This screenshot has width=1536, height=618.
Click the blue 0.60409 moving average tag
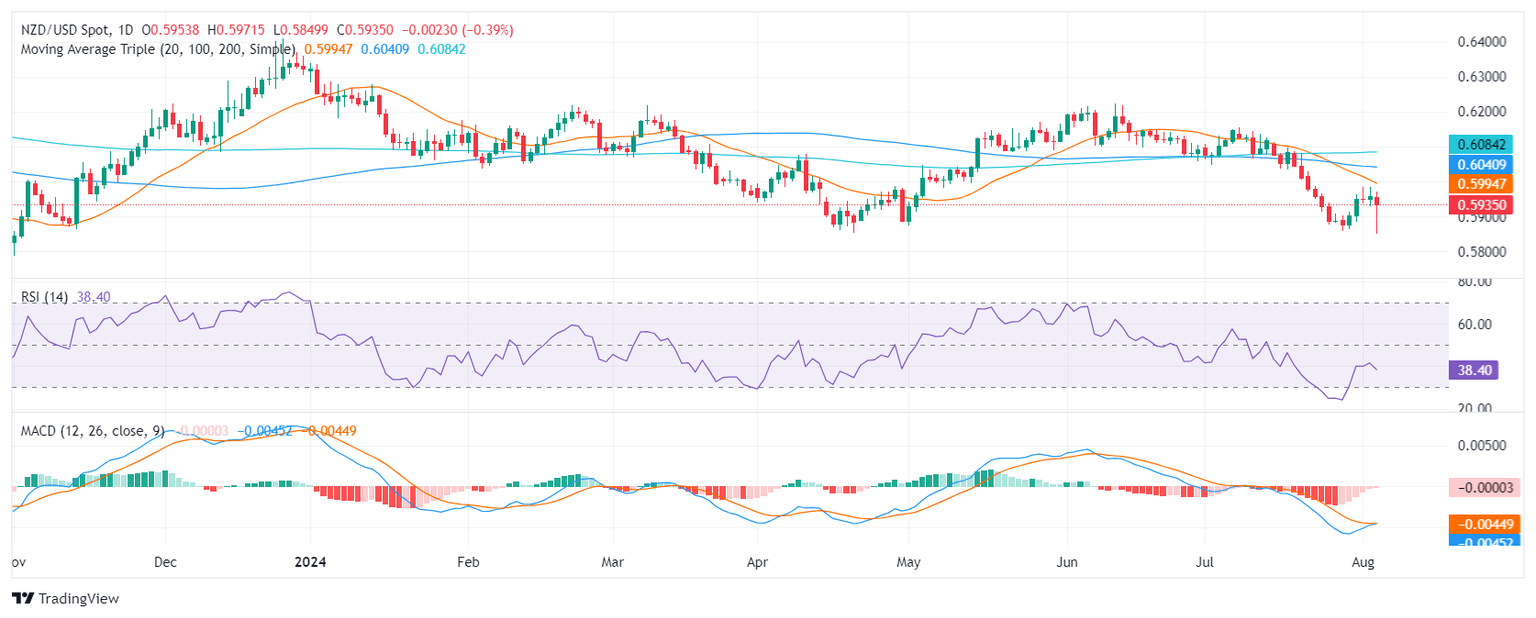pos(1483,164)
